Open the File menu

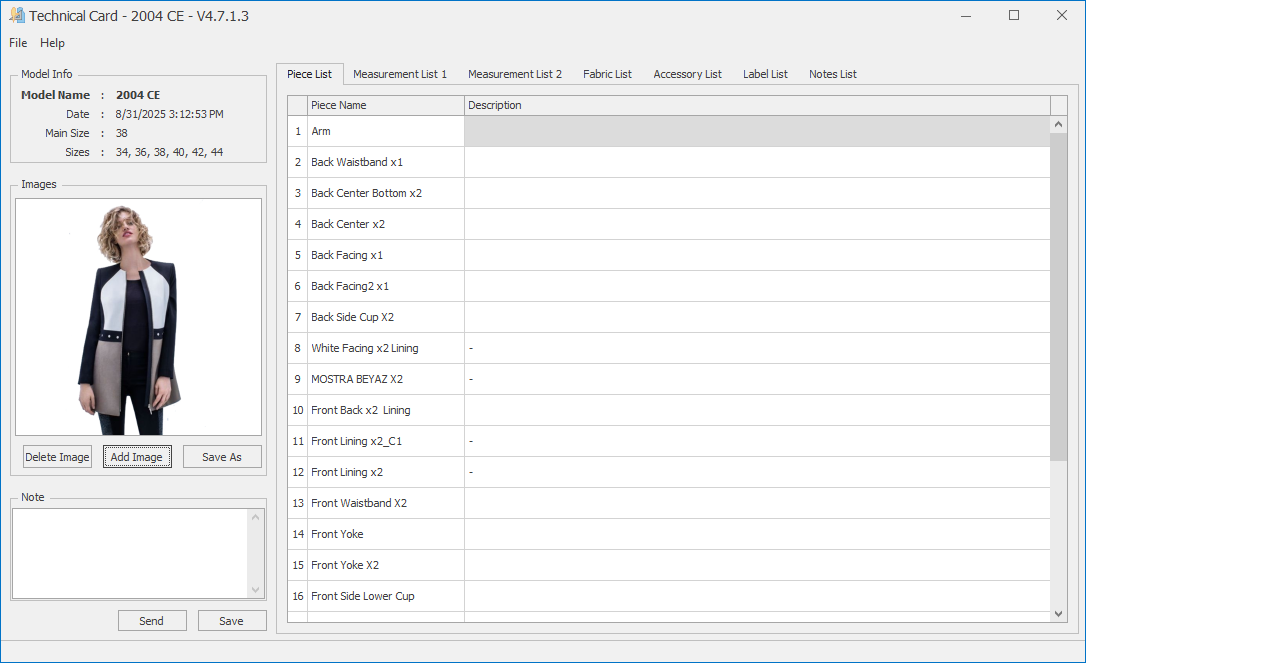click(x=18, y=43)
